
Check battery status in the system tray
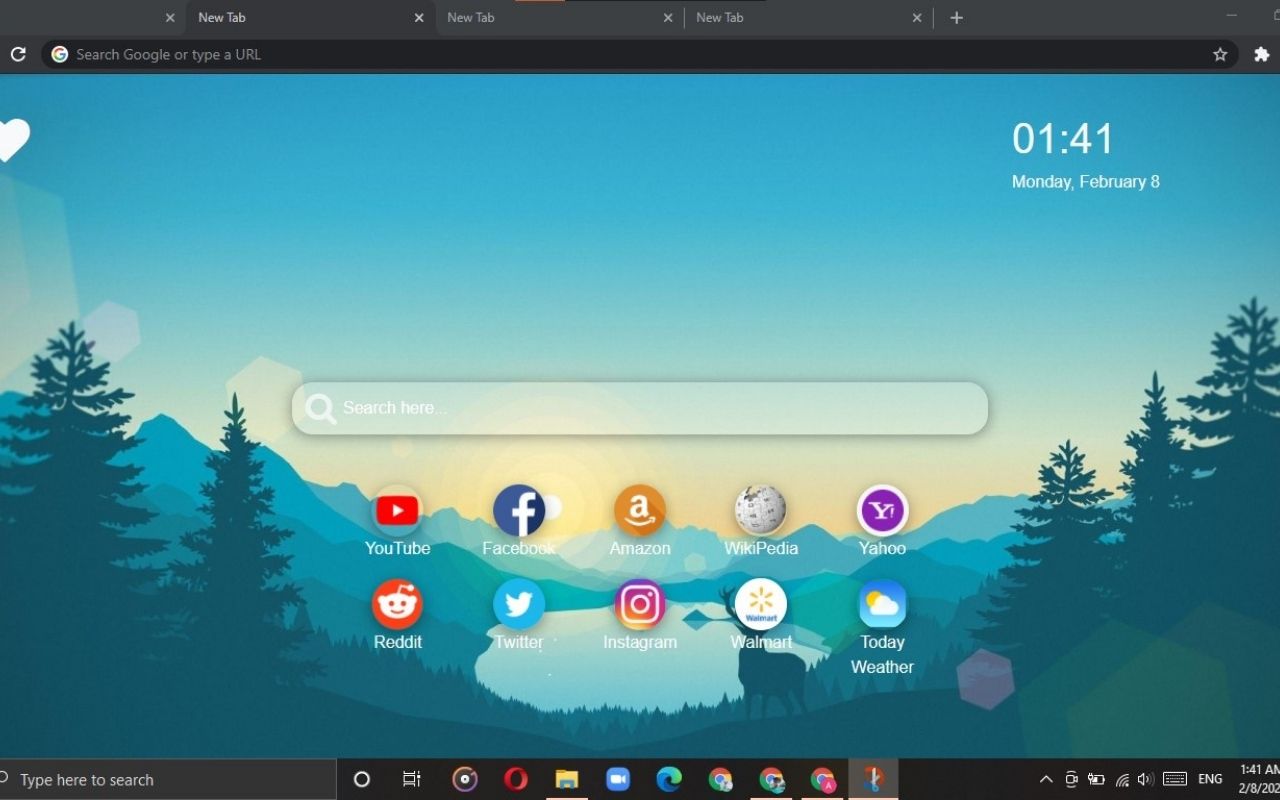pyautogui.click(x=1096, y=779)
